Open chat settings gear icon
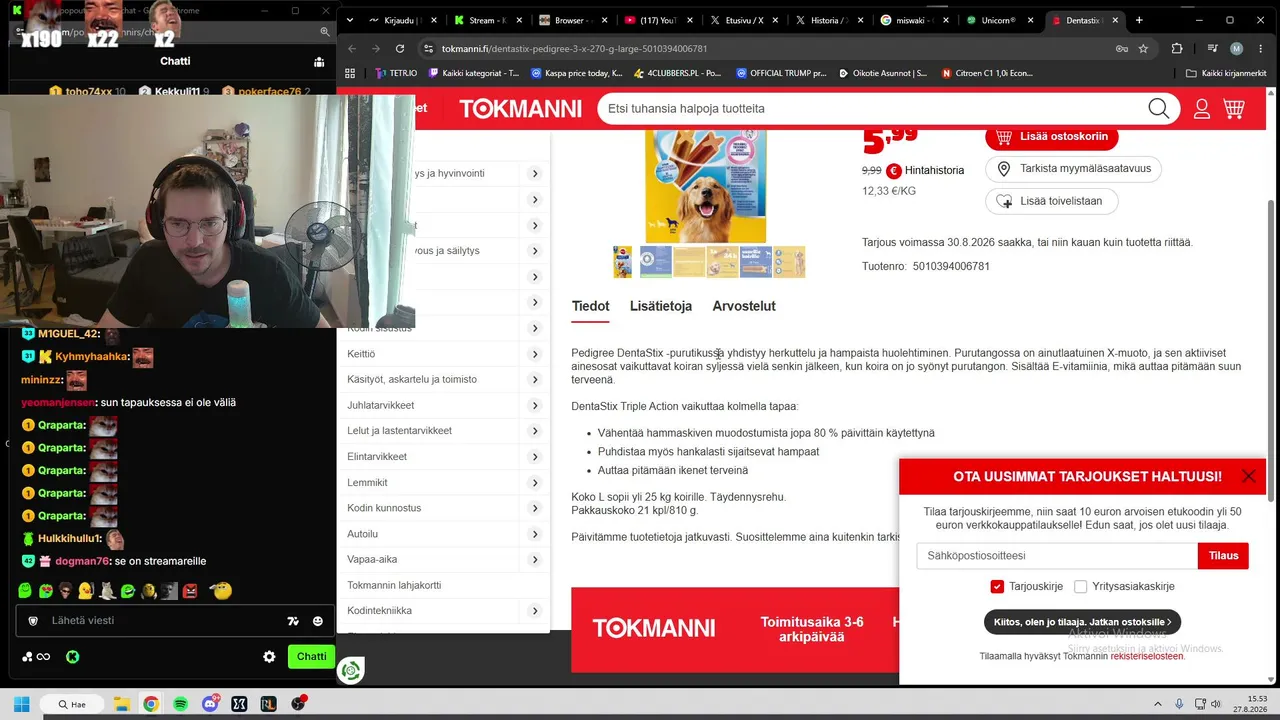This screenshot has width=1280, height=720. click(269, 657)
